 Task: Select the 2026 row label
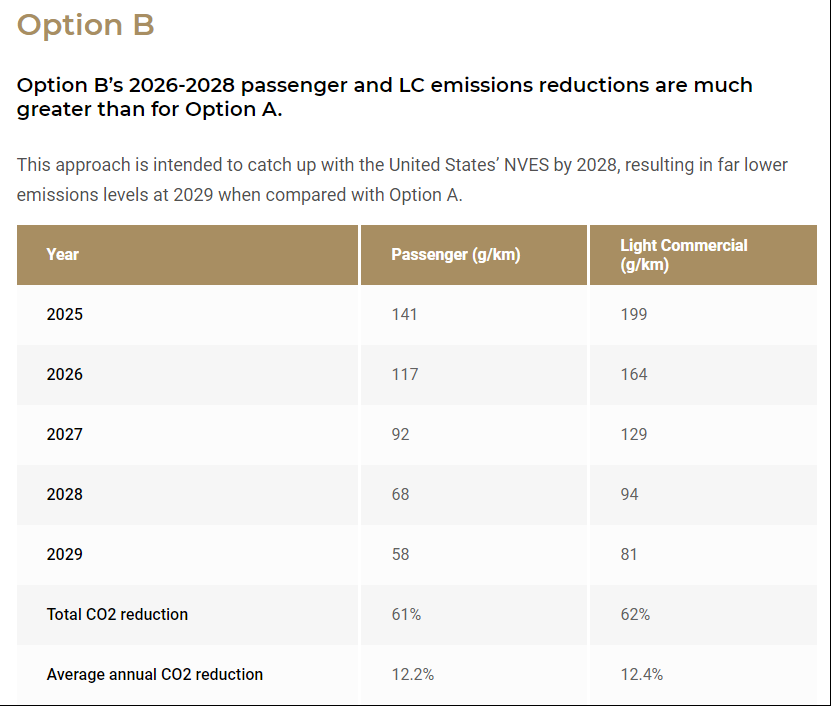(65, 374)
